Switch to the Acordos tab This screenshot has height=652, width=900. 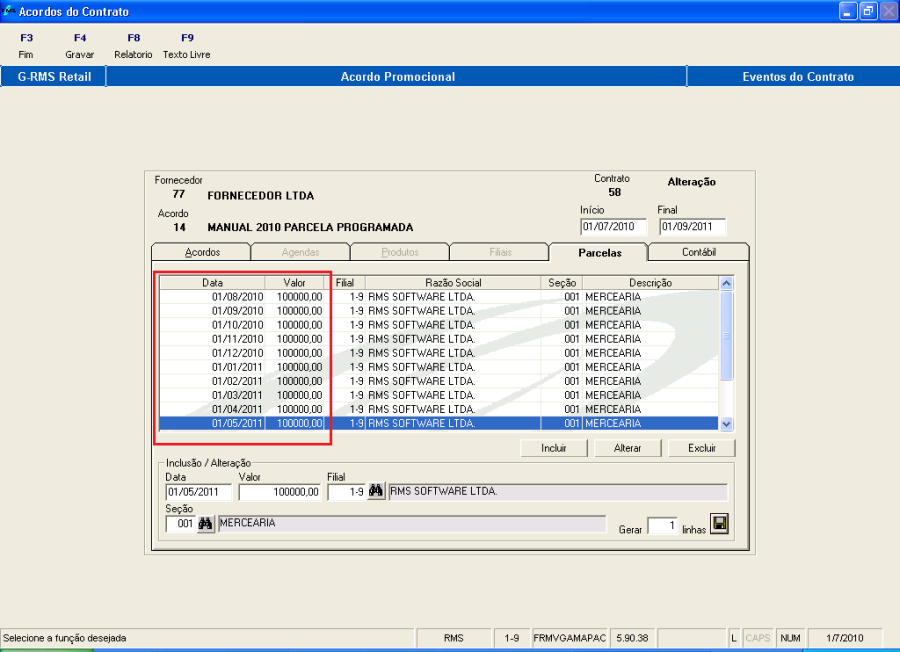pyautogui.click(x=201, y=252)
